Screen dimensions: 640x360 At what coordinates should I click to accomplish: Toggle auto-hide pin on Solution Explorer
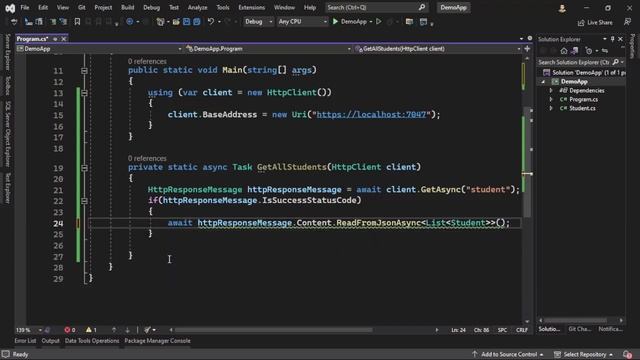coord(612,39)
